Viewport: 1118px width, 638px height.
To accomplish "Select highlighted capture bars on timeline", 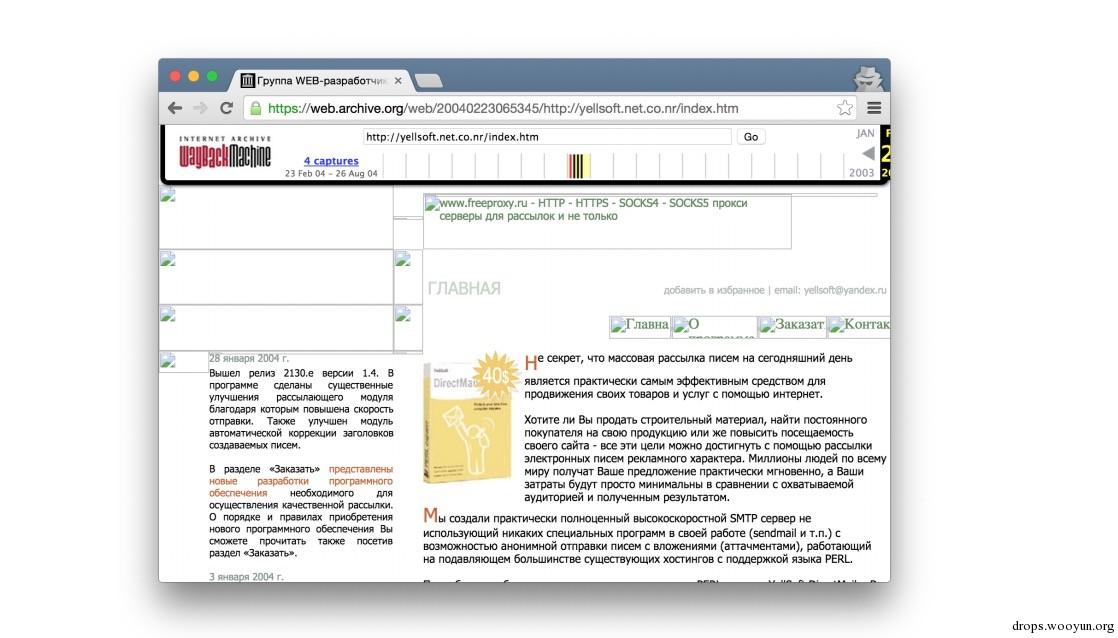I will (579, 165).
